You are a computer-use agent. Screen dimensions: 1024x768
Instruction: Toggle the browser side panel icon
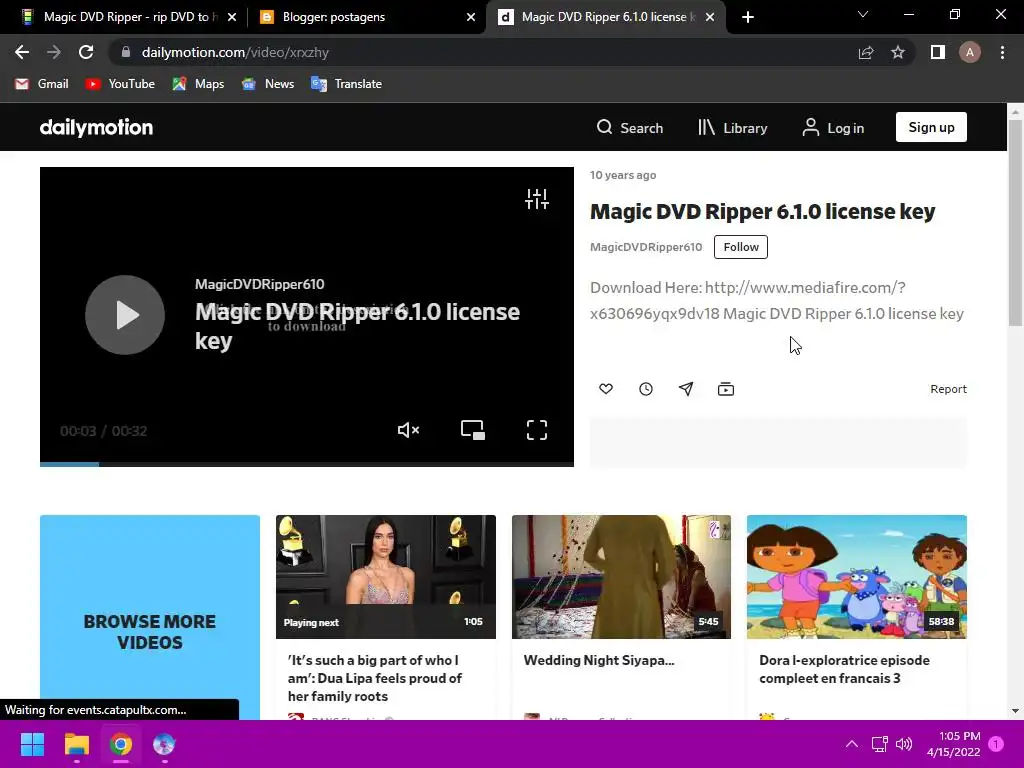click(x=938, y=52)
